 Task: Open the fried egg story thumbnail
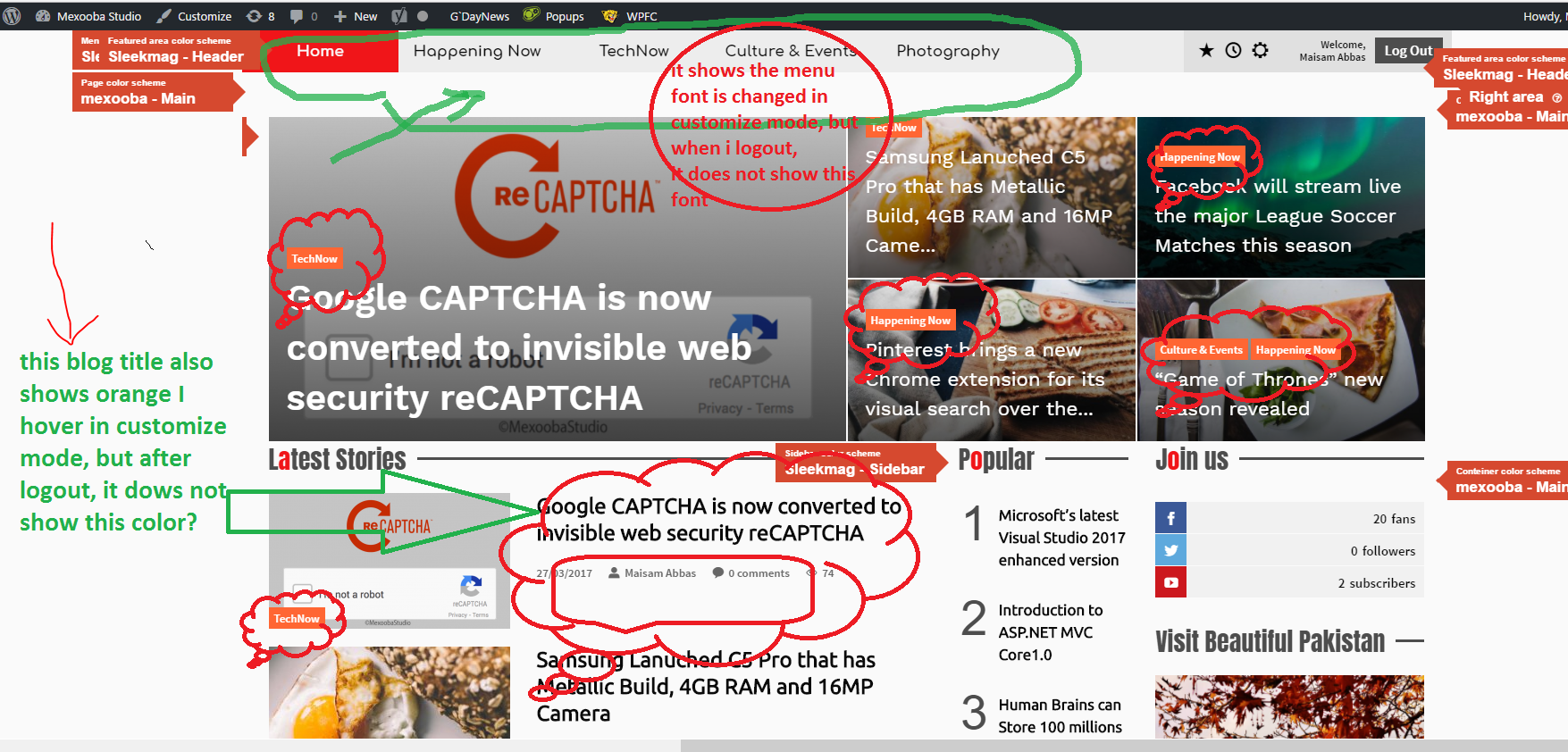point(390,693)
